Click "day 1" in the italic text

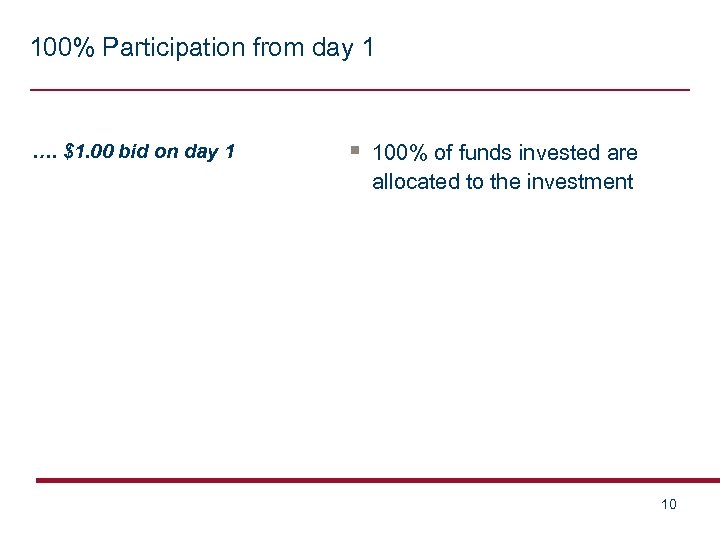point(210,152)
